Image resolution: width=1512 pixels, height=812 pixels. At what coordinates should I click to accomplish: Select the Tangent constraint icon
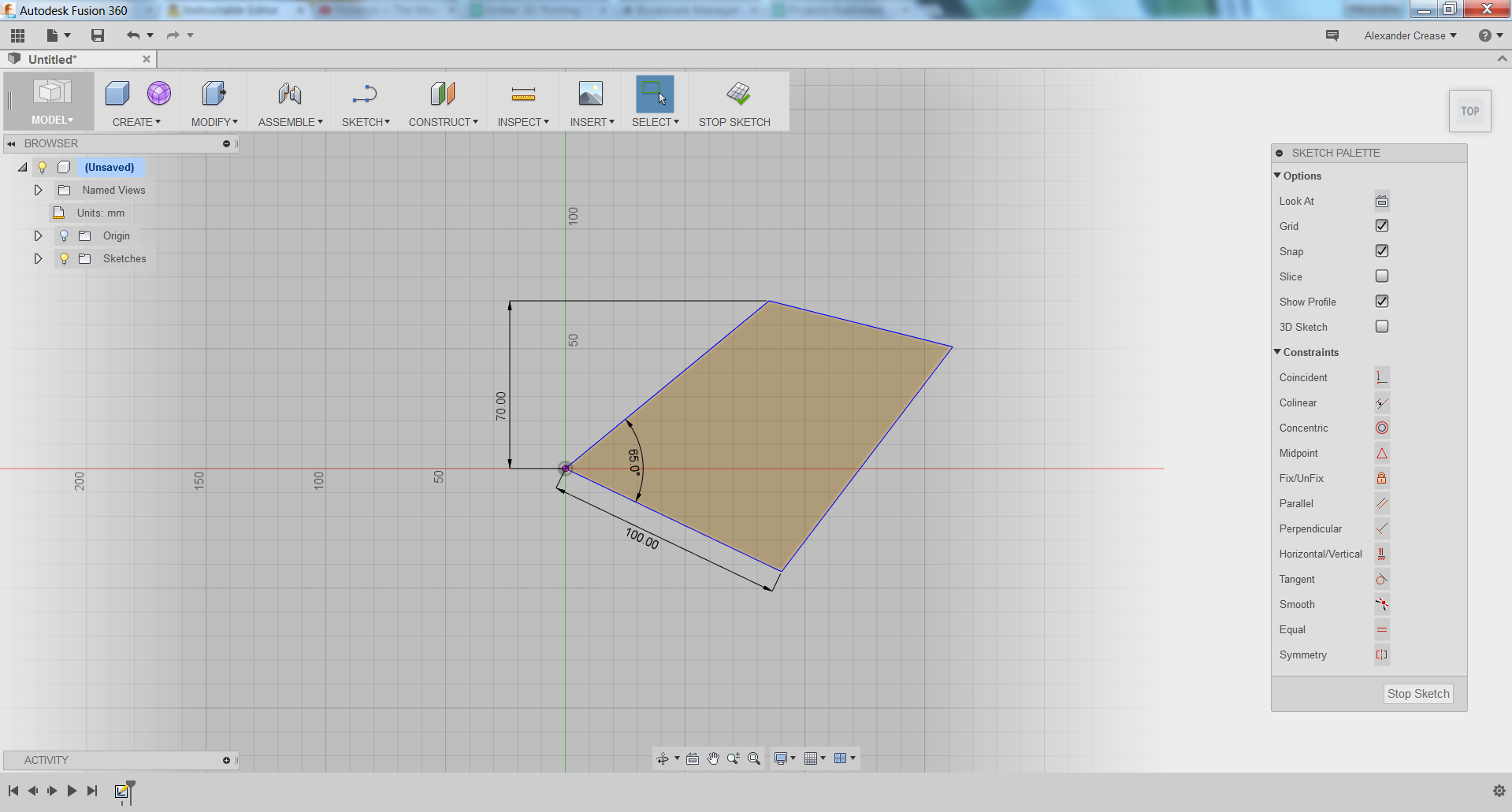pos(1382,579)
